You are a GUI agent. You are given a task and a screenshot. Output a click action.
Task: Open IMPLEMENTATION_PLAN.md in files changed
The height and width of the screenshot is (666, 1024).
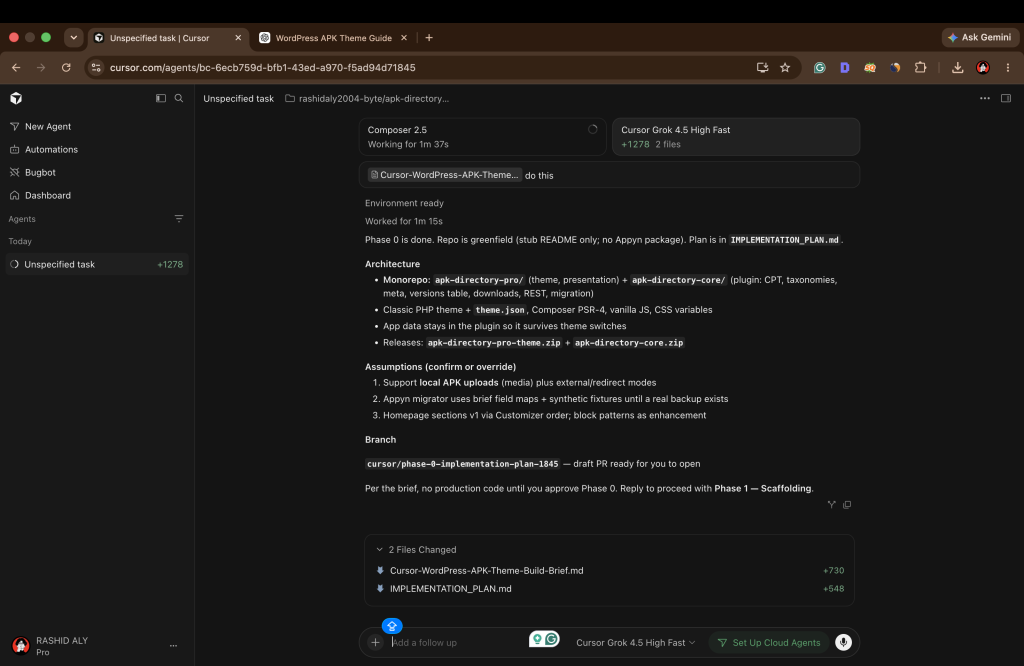pos(451,589)
